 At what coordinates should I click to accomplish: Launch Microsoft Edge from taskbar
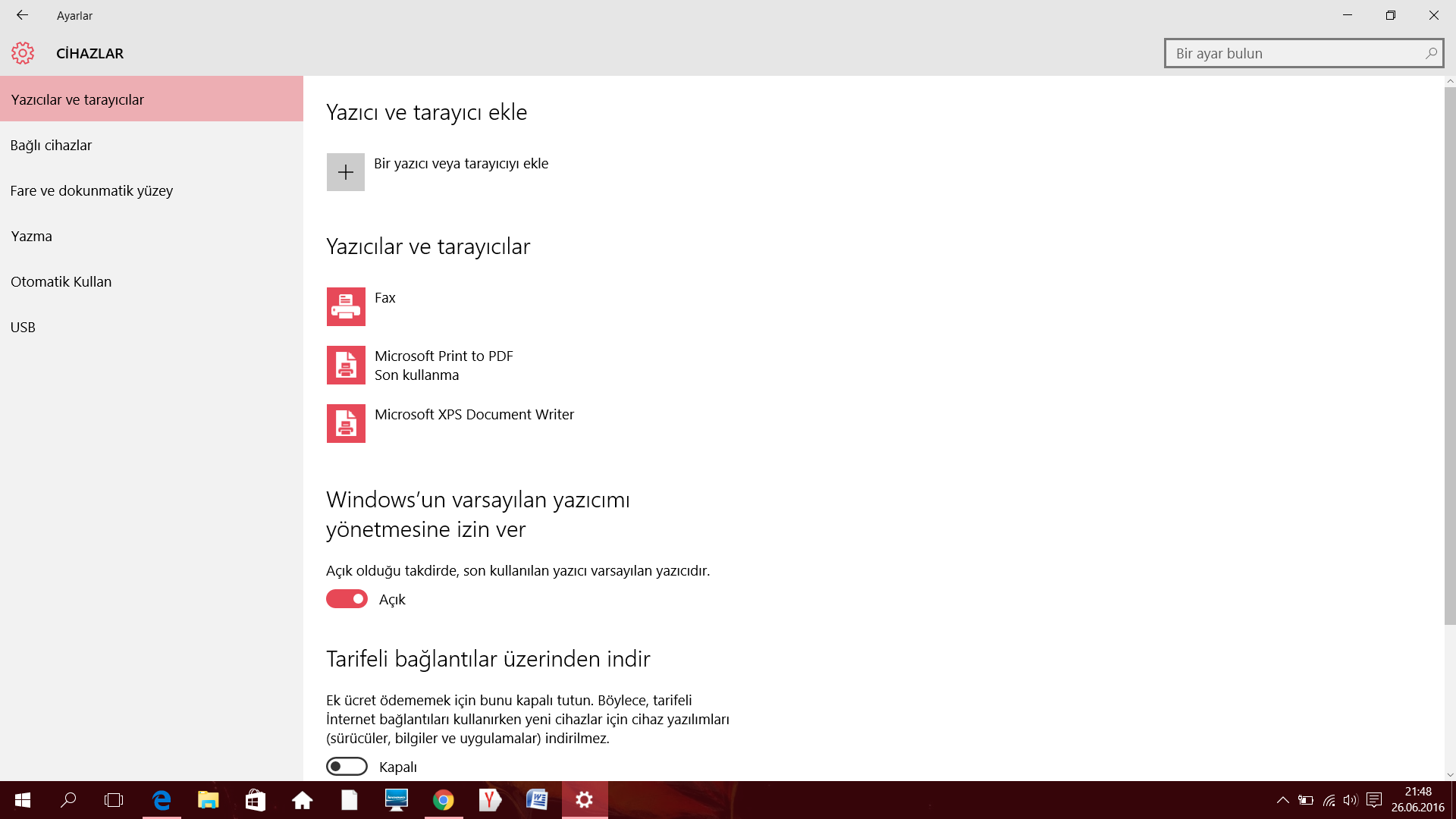[162, 800]
